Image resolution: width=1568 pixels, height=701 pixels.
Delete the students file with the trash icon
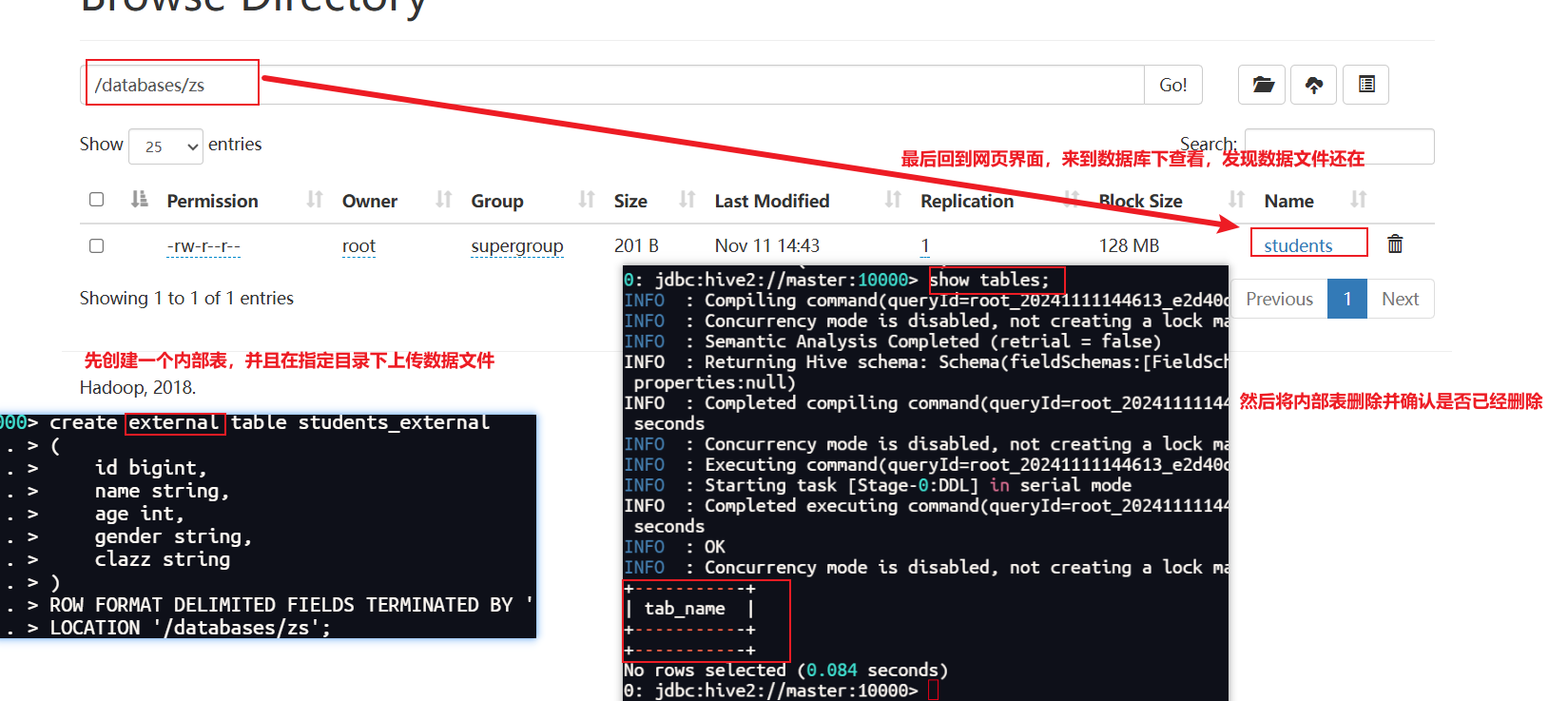1395,243
